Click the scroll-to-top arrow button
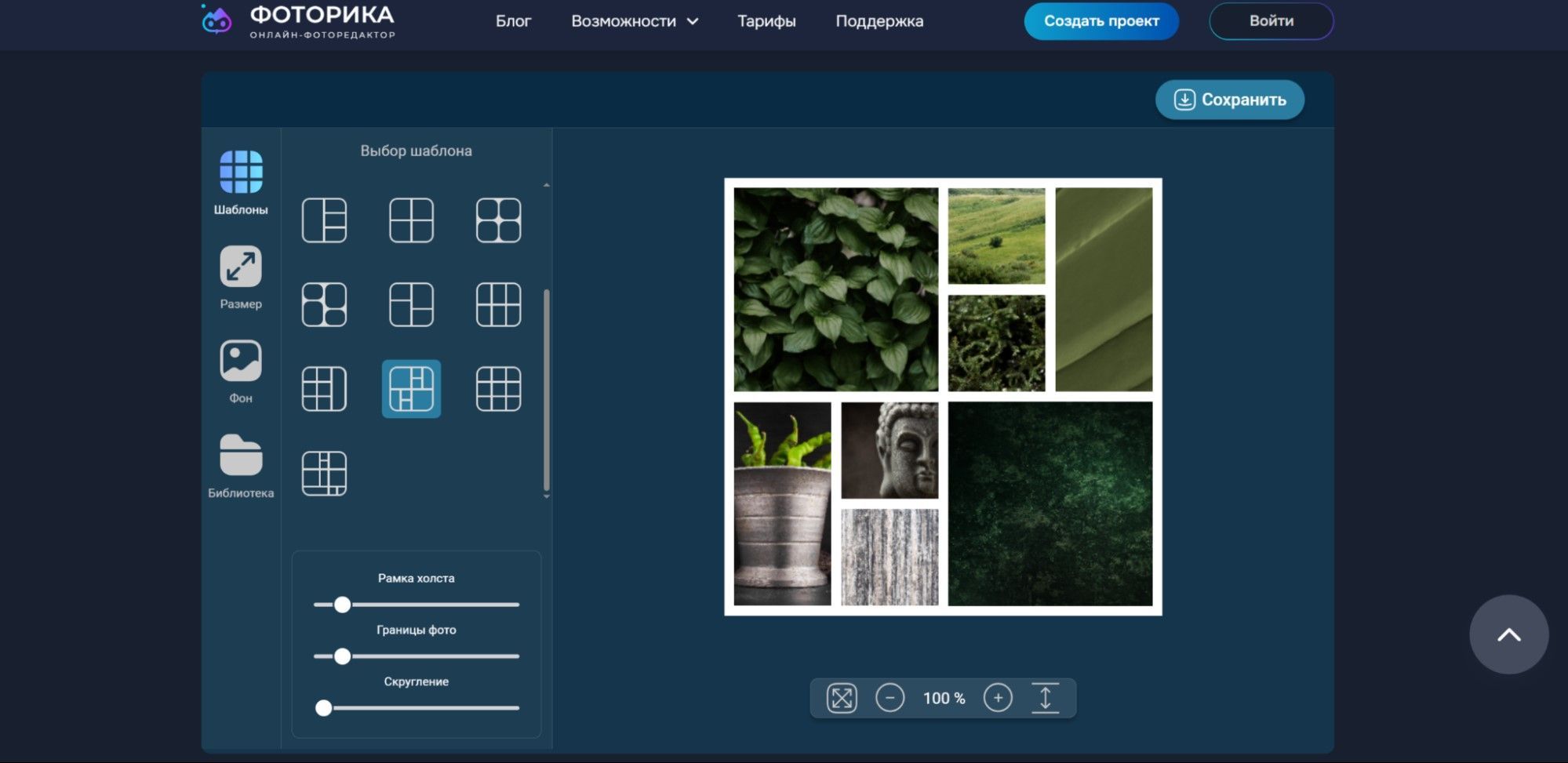 tap(1508, 634)
